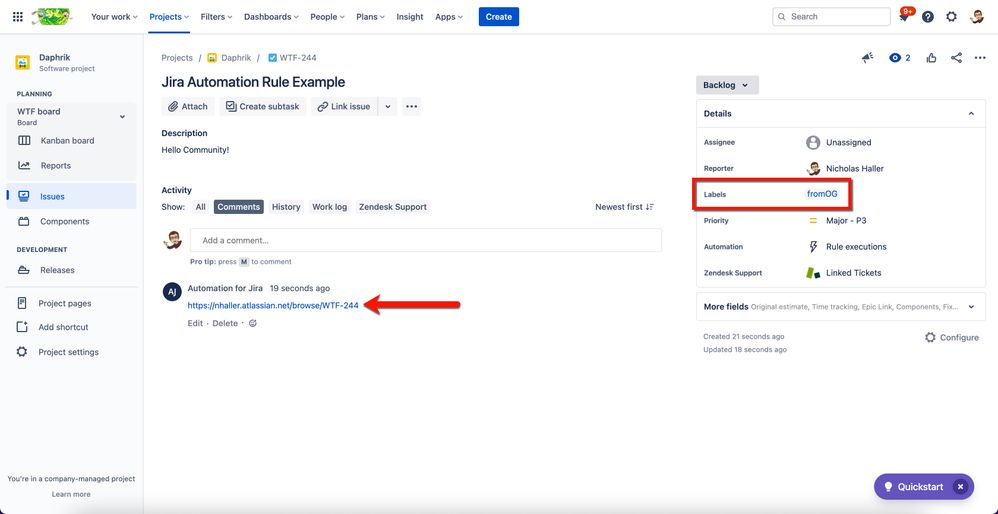Screen dimensions: 998x514
Task: Click the Add a comment field
Action: [426, 240]
